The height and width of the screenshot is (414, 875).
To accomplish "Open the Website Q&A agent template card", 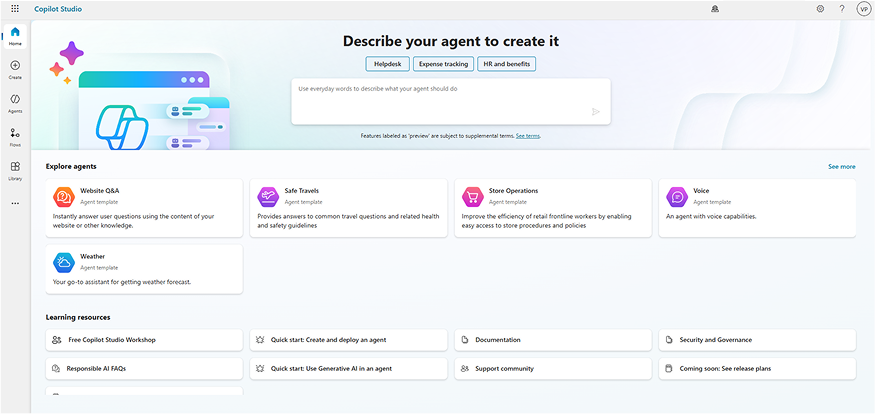I will [144, 208].
